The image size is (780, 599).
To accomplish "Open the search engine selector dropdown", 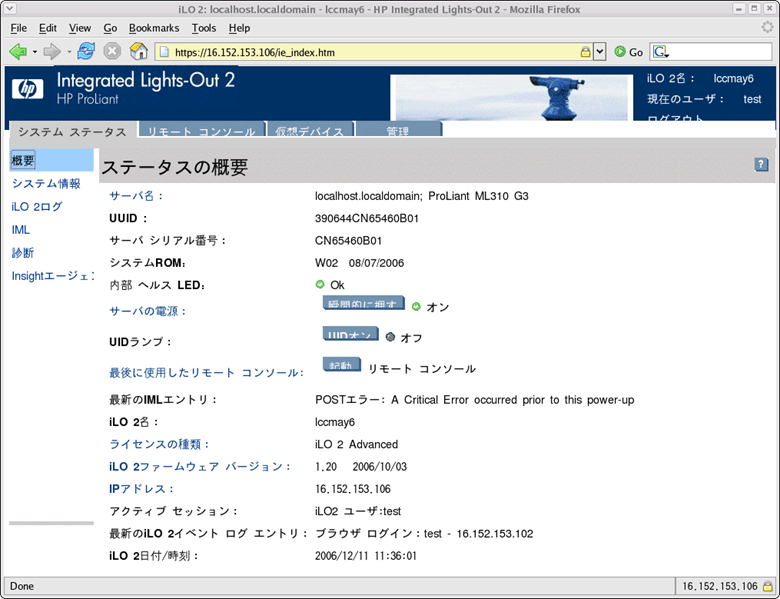I will [x=662, y=51].
